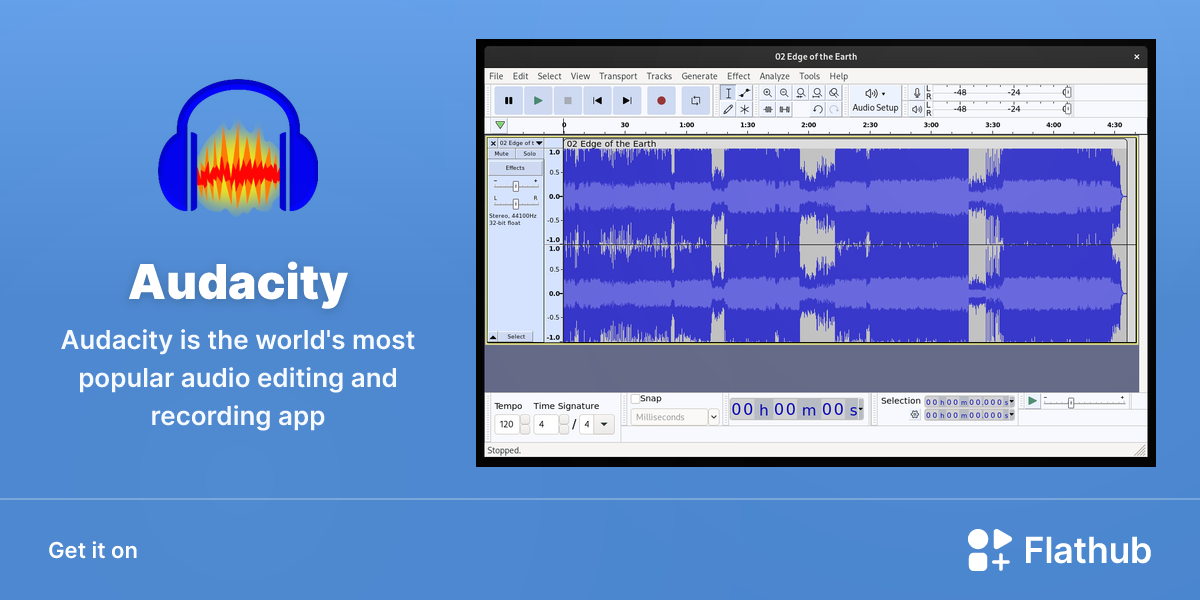This screenshot has height=600, width=1200.
Task: Click the Tempo spinner arrows
Action: point(525,424)
